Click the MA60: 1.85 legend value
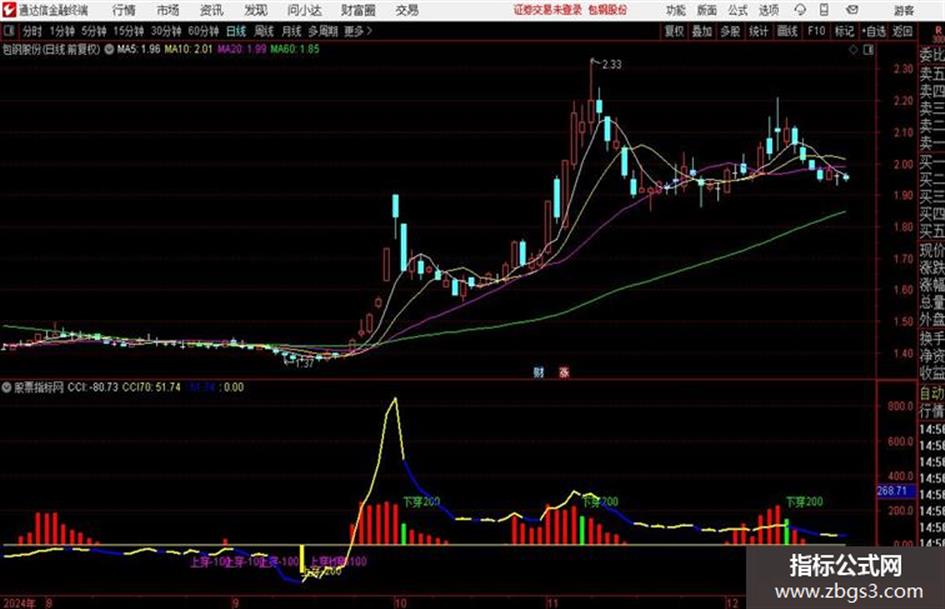This screenshot has width=945, height=609. pyautogui.click(x=295, y=49)
